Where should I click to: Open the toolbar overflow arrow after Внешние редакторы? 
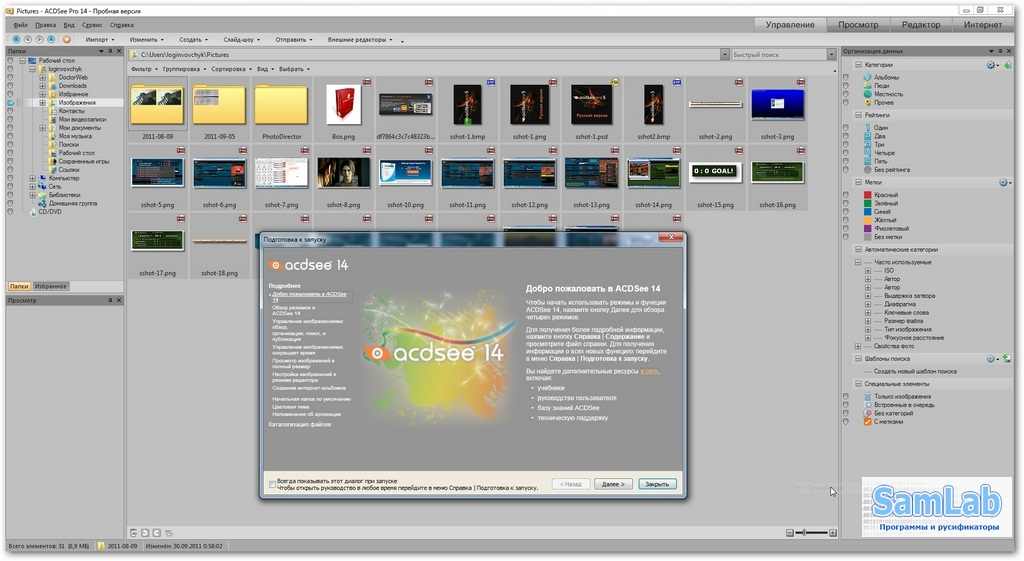coord(402,40)
